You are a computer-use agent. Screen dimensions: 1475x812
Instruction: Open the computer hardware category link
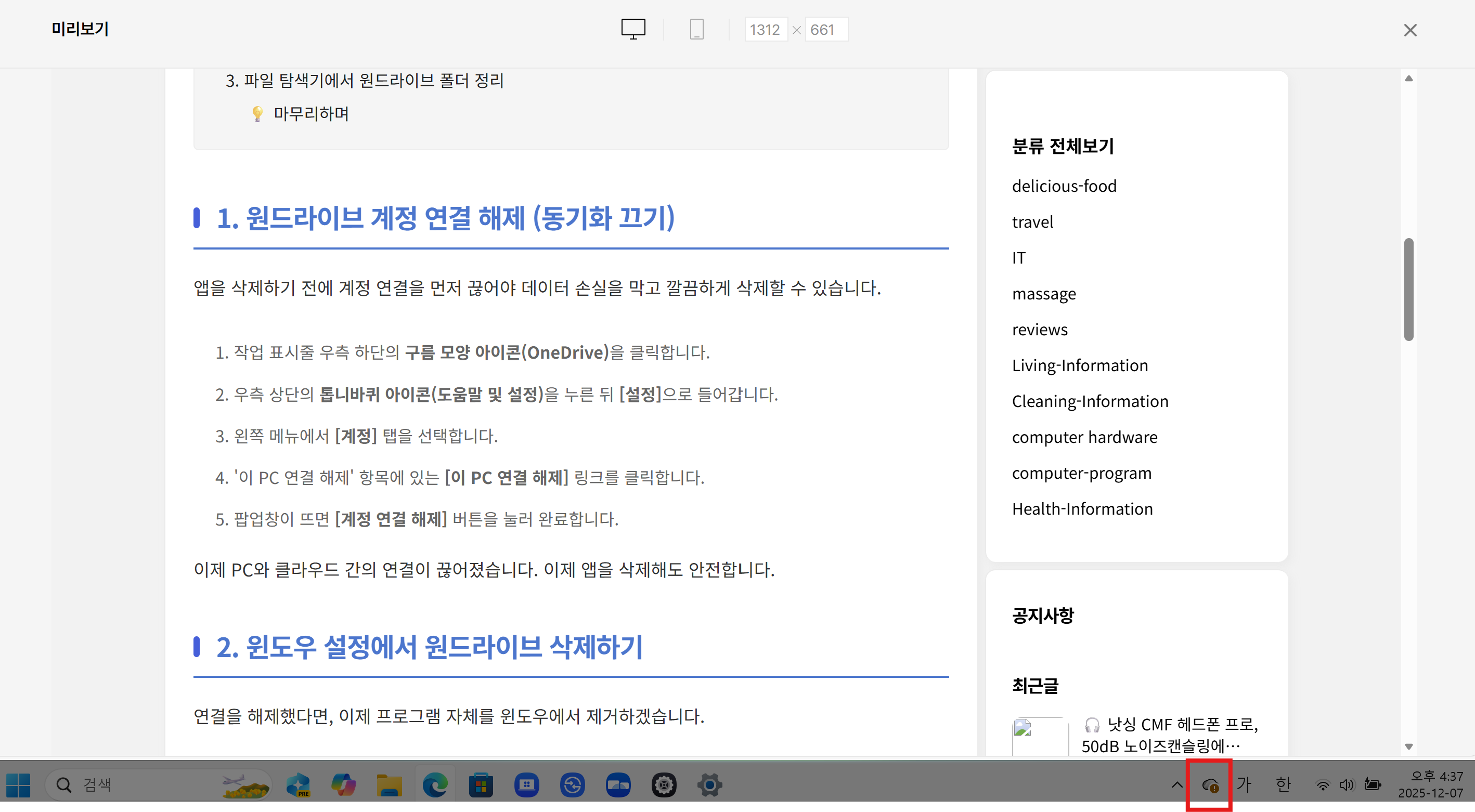coord(1084,437)
